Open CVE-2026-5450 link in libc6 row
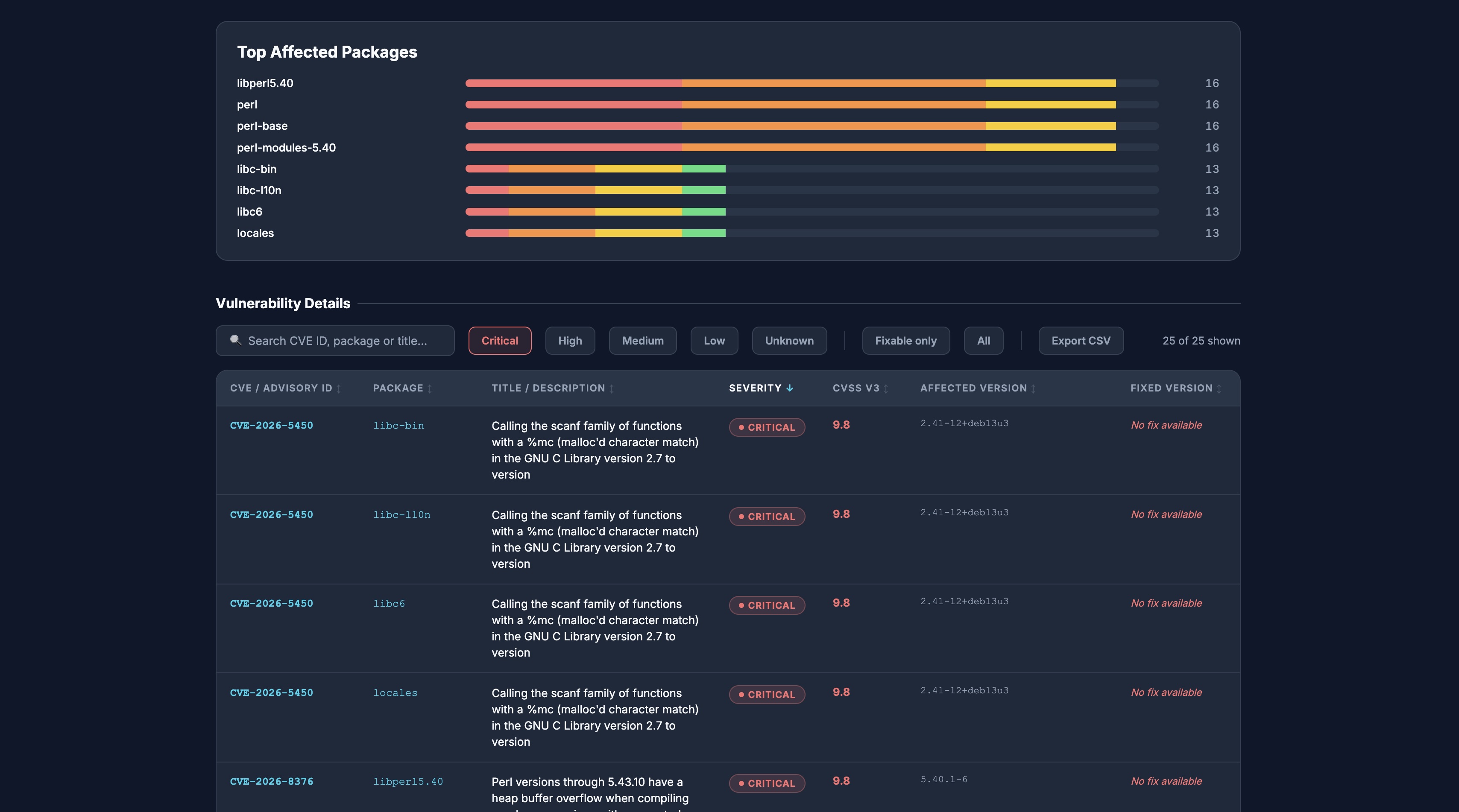This screenshot has height=812, width=1459. (271, 604)
